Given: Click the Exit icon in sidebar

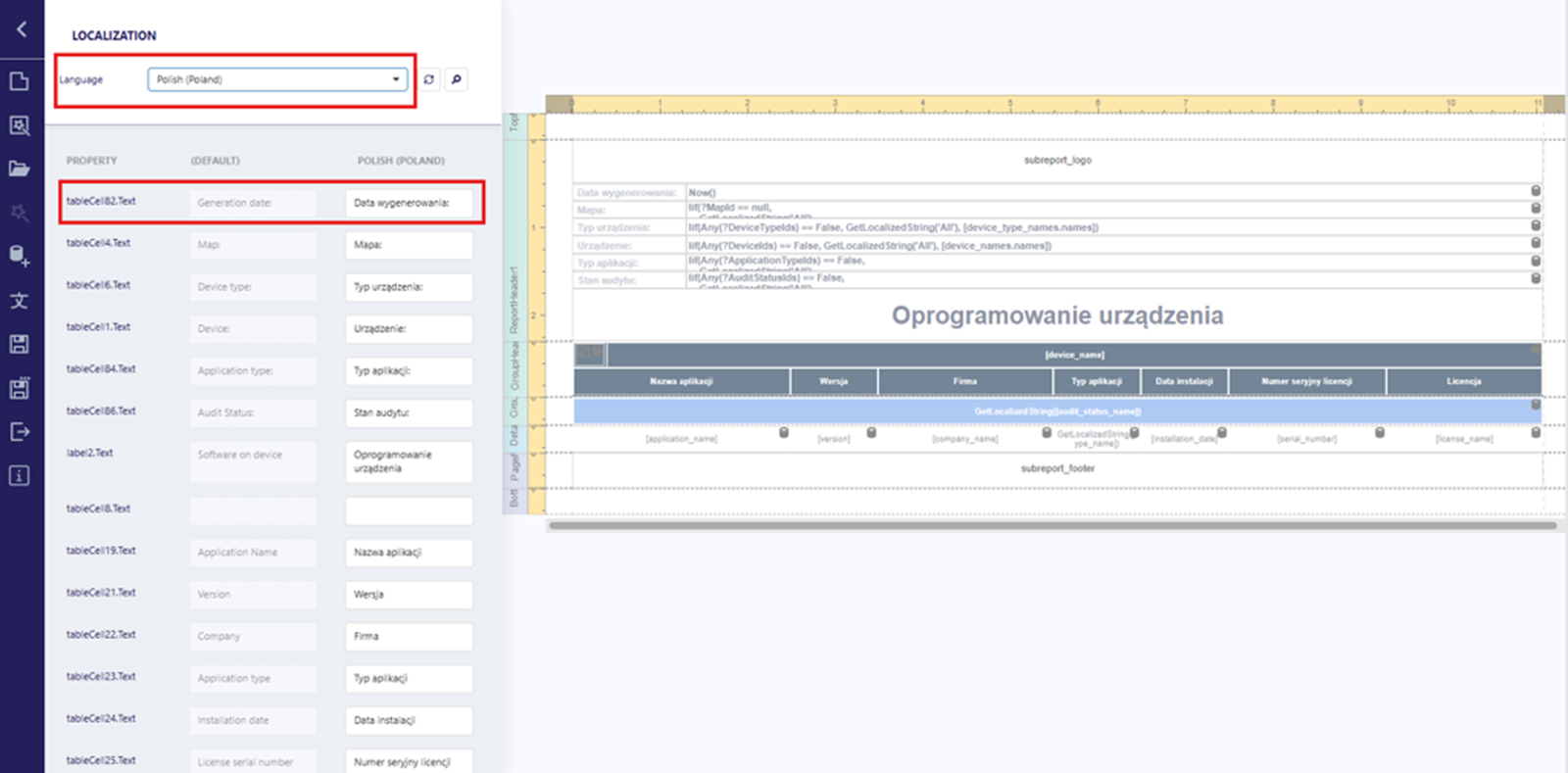Looking at the screenshot, I should coord(20,432).
